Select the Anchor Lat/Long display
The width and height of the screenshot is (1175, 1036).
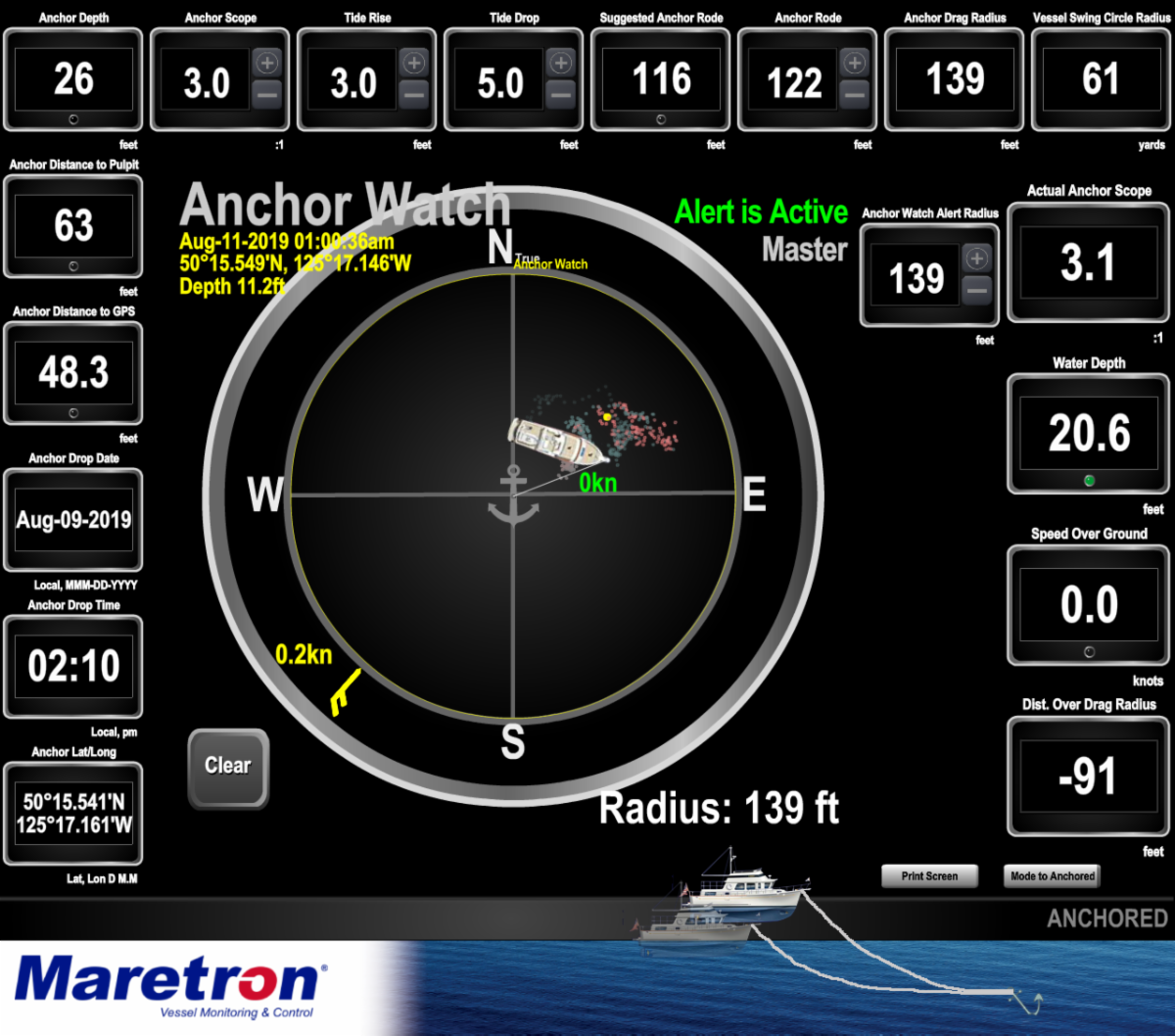pyautogui.click(x=73, y=814)
